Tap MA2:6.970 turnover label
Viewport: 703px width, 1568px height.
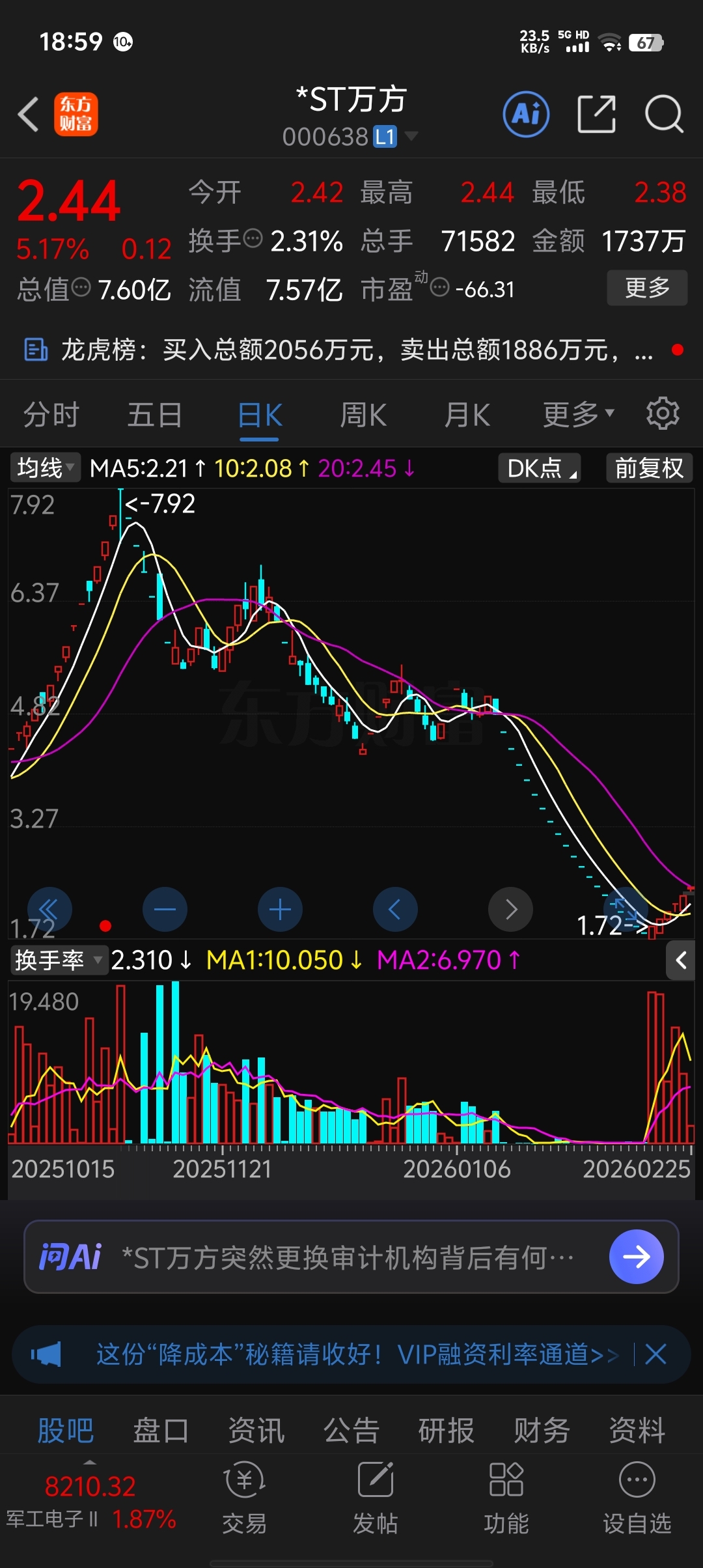coord(448,960)
